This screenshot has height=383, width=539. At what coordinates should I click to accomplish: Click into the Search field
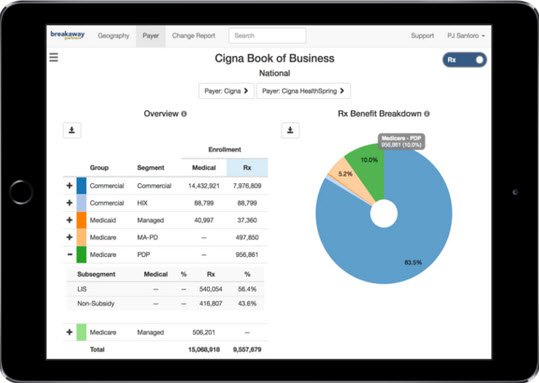click(267, 35)
